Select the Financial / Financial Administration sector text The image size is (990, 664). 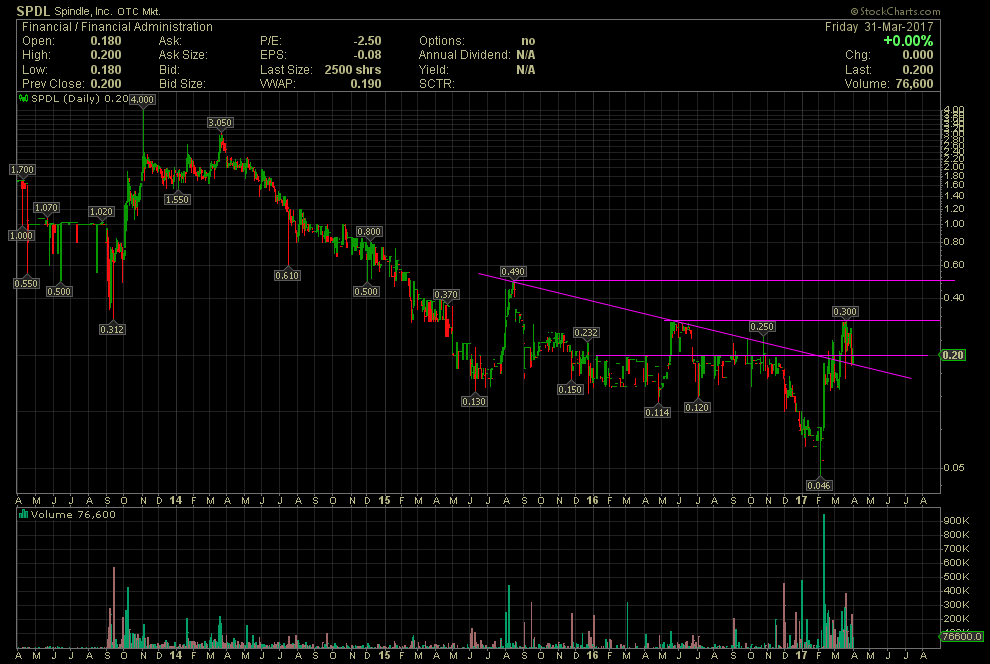(117, 27)
